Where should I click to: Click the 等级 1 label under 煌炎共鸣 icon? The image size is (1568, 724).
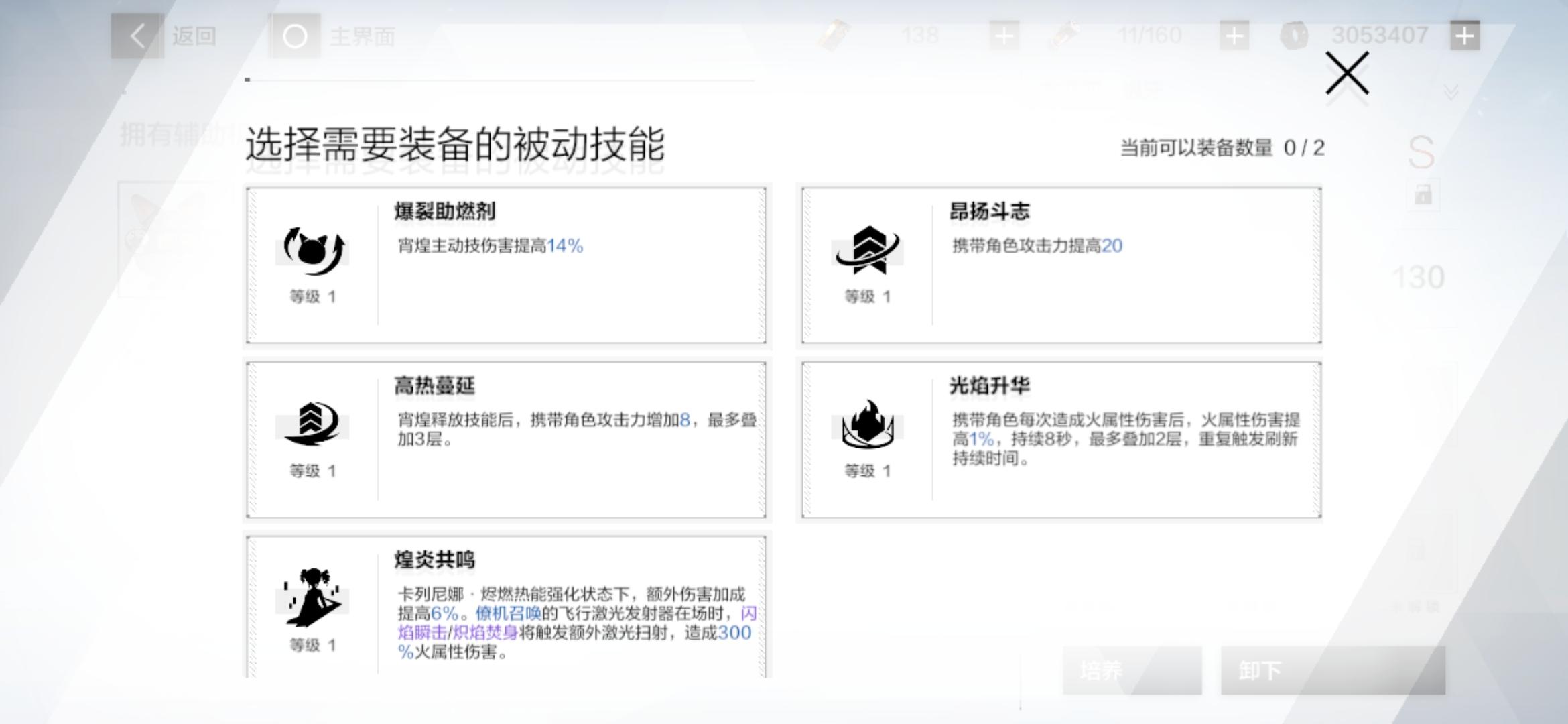pyautogui.click(x=312, y=645)
